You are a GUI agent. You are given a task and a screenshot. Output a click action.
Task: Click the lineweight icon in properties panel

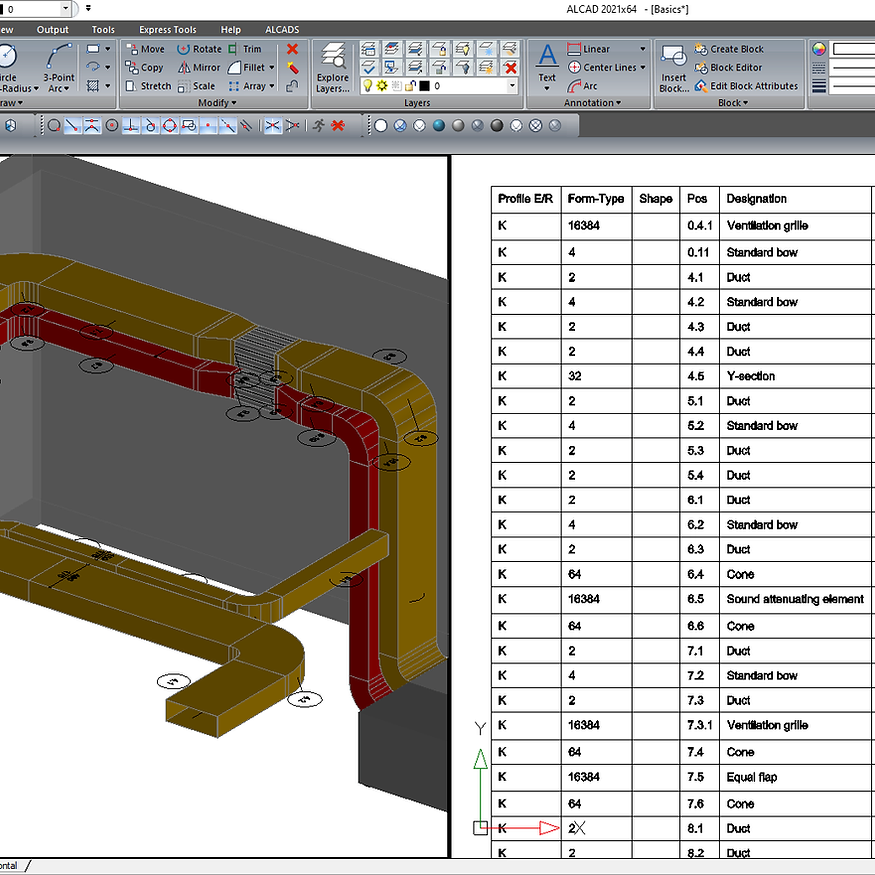pos(819,86)
